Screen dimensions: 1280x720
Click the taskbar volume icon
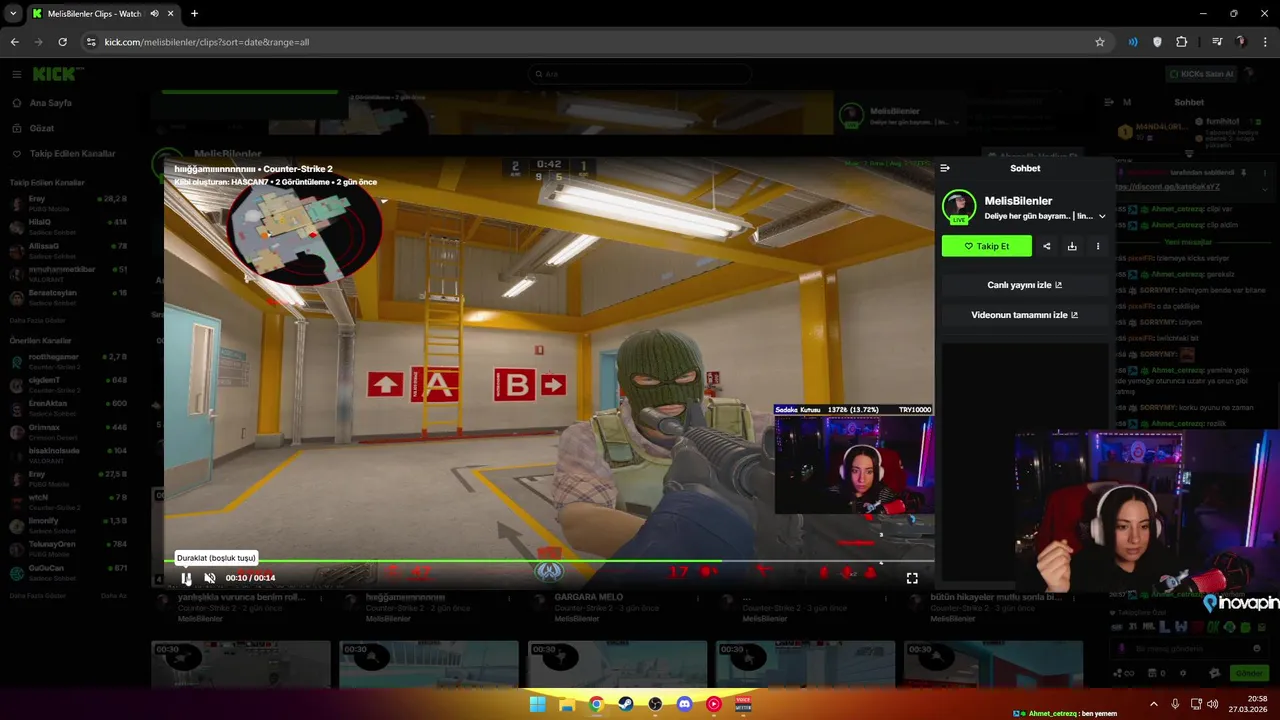(x=1211, y=704)
